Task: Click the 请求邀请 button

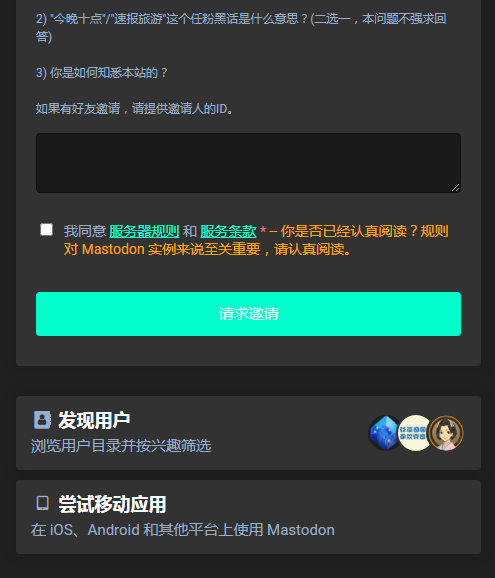Action: pos(248,314)
